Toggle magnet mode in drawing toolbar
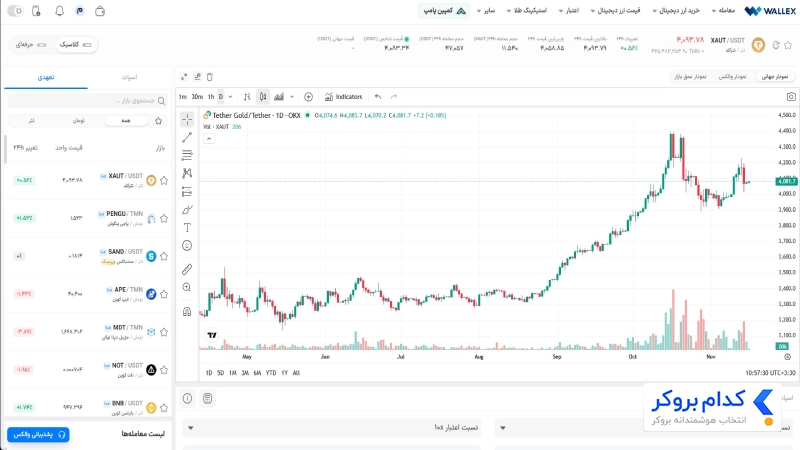This screenshot has width=800, height=450. 187,311
